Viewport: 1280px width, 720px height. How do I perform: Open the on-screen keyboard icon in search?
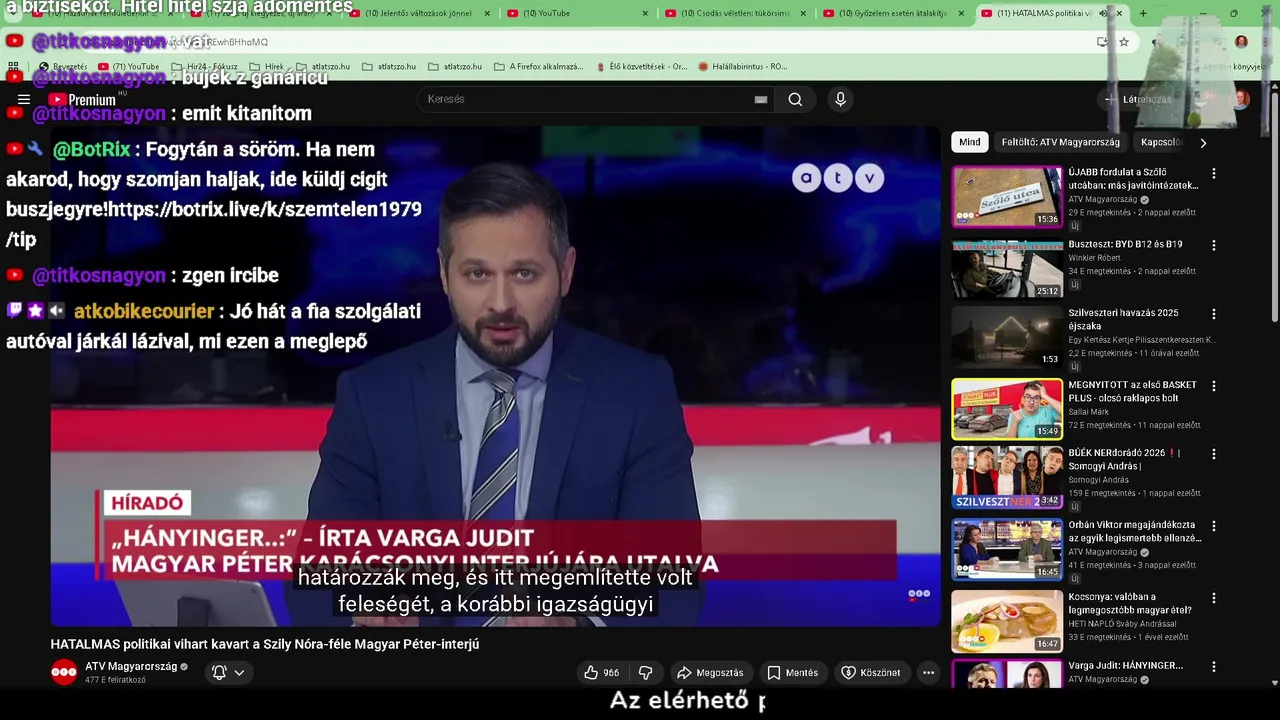[761, 99]
